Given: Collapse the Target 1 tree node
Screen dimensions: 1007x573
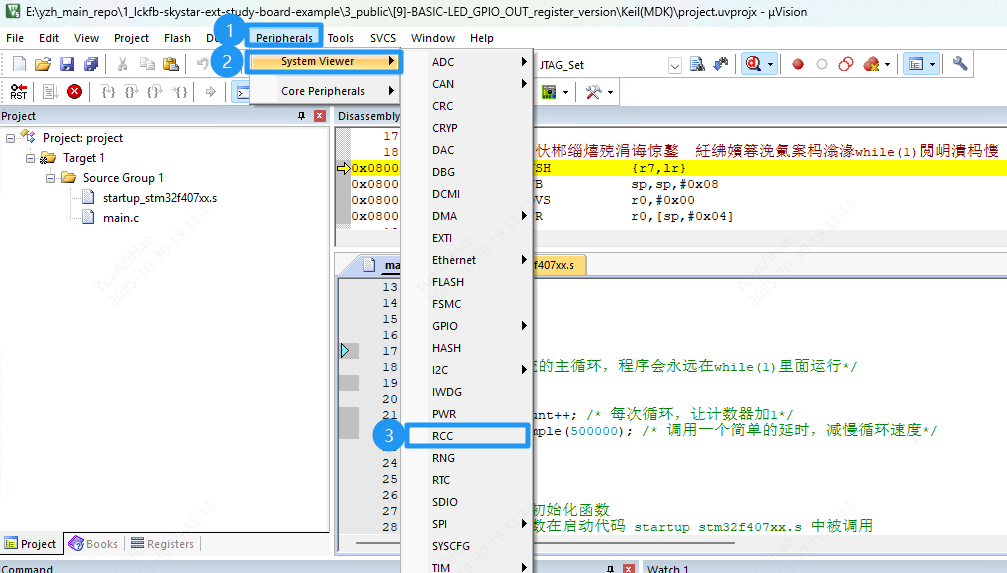Looking at the screenshot, I should click(x=31, y=158).
